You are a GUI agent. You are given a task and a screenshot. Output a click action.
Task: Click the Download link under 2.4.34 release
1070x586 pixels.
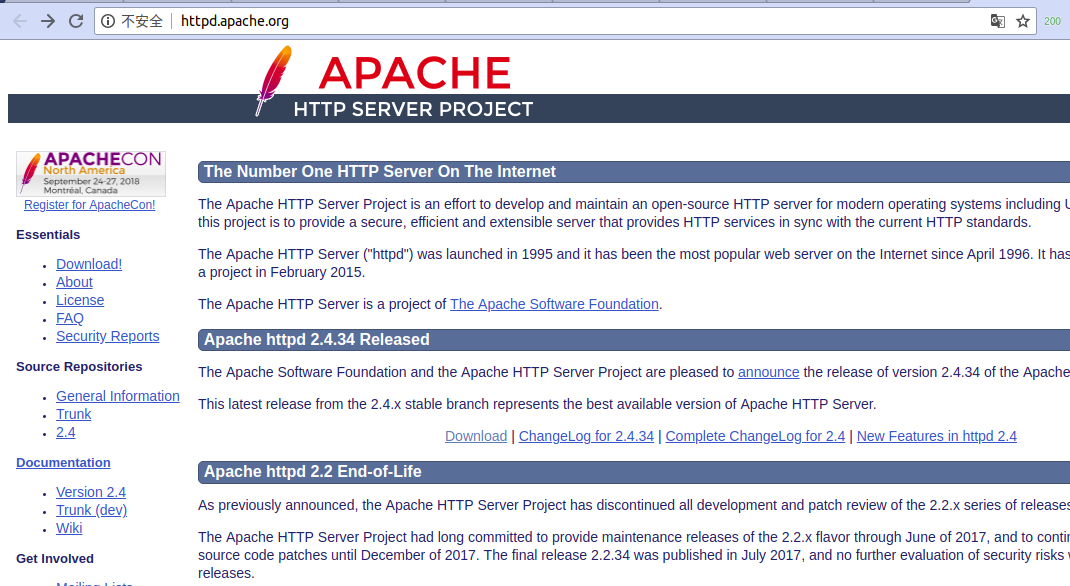[476, 436]
